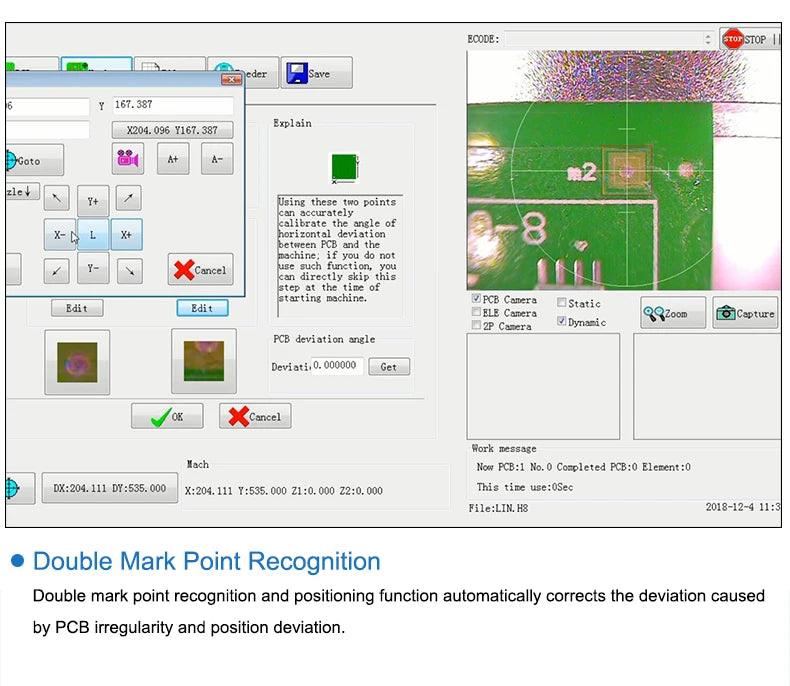Click the up-right diagonal arrow button
Viewport: 790px width, 686px height.
coord(128,198)
